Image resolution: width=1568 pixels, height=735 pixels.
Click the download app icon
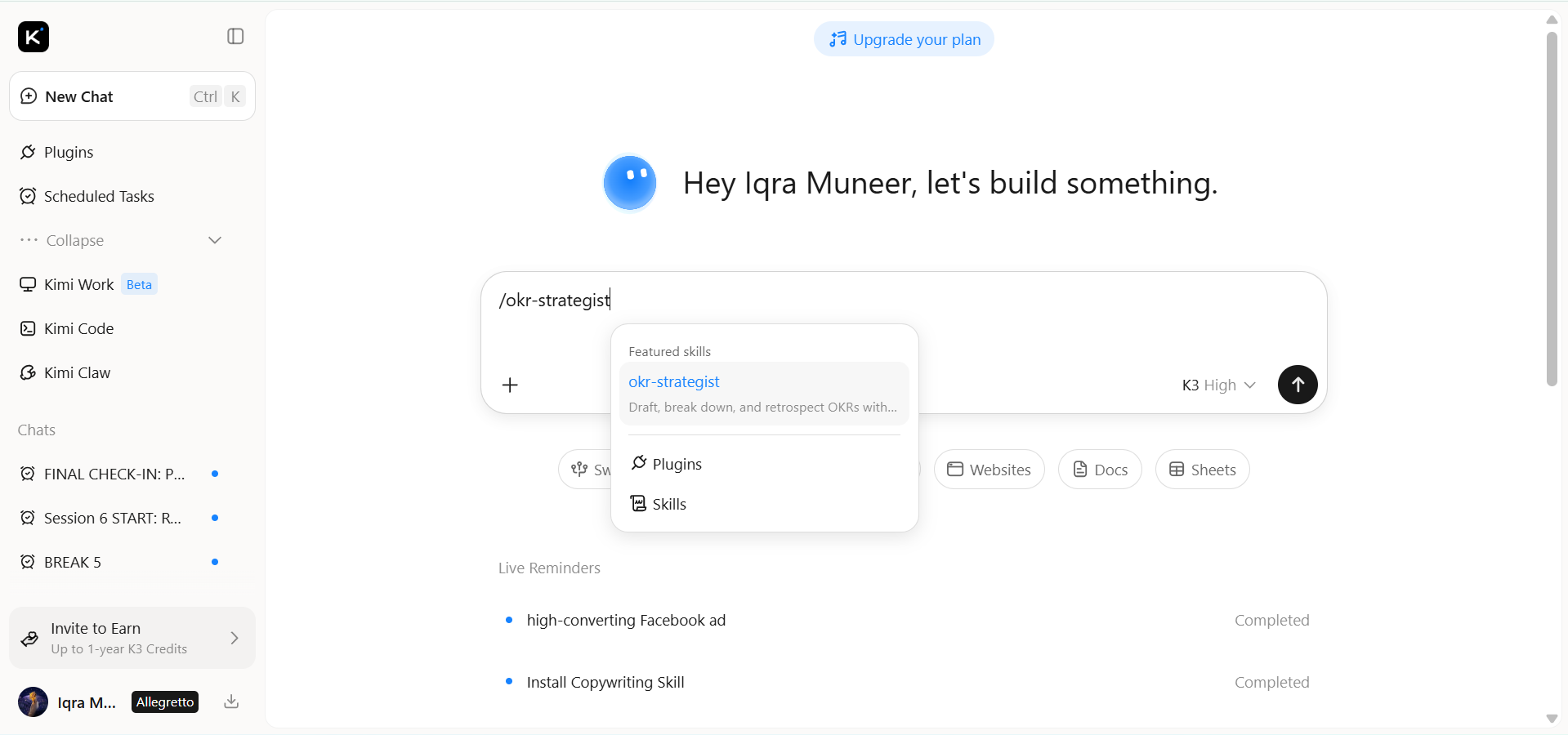pyautogui.click(x=231, y=702)
